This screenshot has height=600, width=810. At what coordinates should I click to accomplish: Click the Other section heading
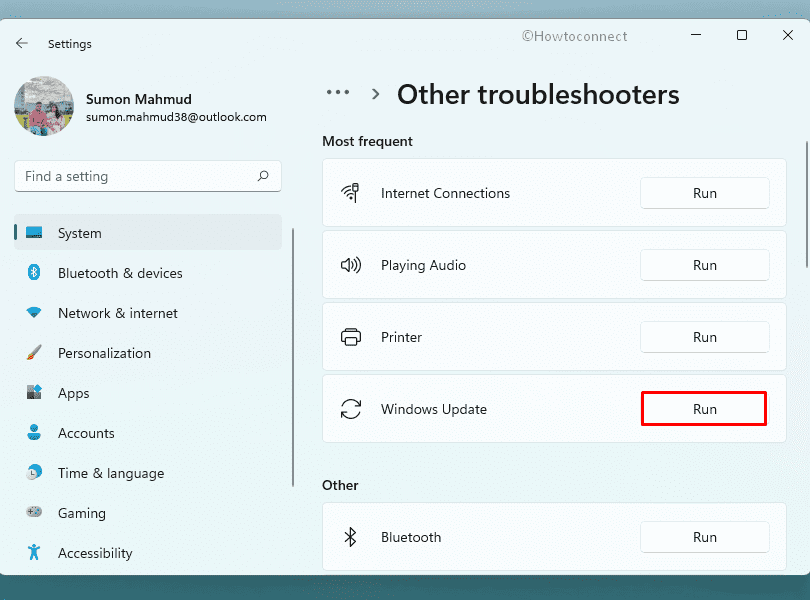tap(340, 485)
